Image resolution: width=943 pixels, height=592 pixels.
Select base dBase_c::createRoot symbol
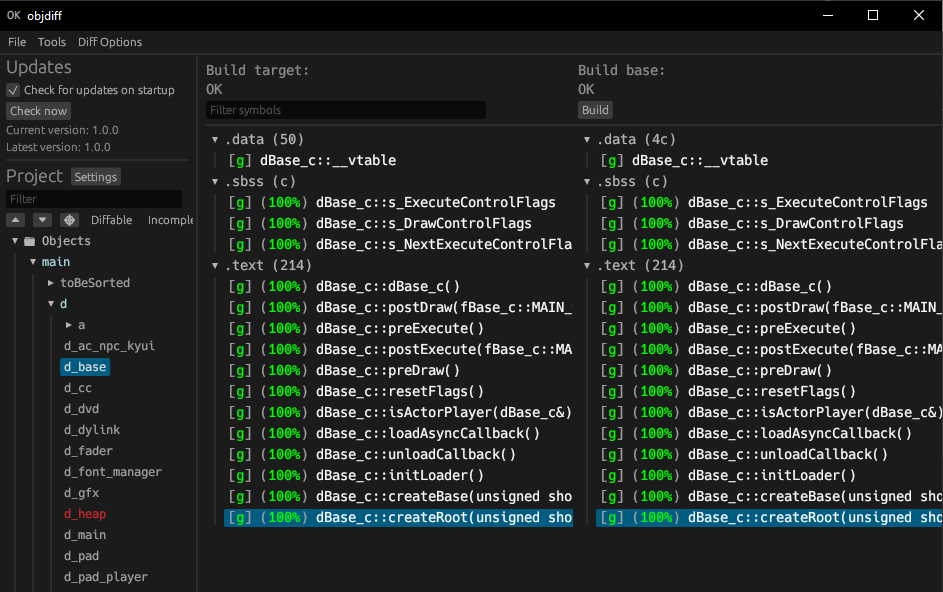click(769, 518)
